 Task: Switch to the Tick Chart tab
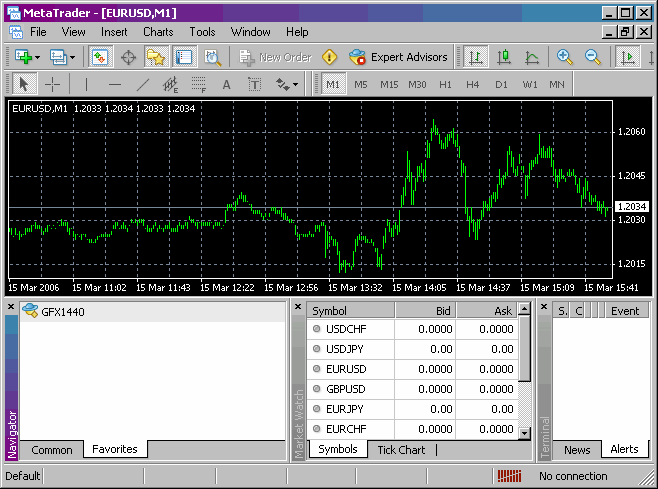tap(400, 450)
